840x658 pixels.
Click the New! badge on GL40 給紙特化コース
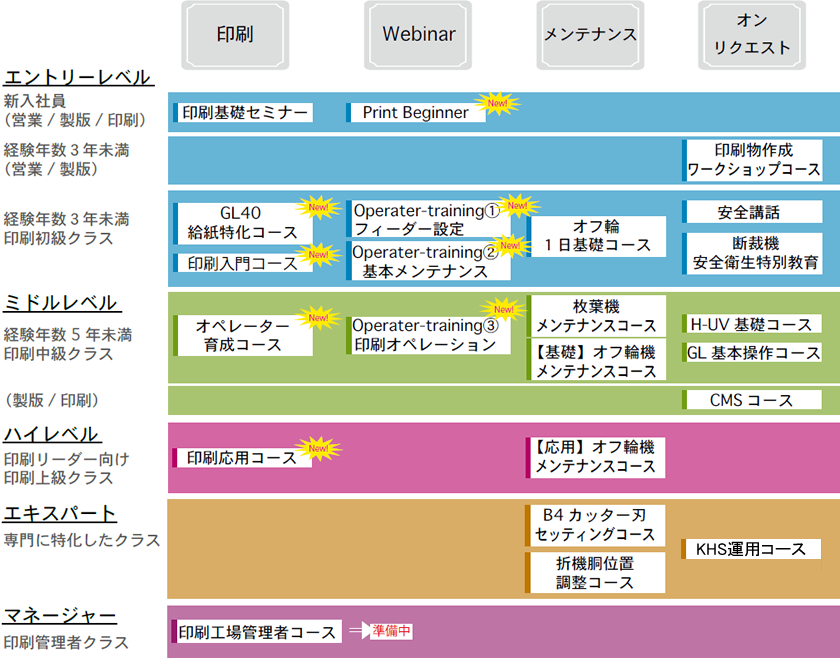(x=318, y=207)
